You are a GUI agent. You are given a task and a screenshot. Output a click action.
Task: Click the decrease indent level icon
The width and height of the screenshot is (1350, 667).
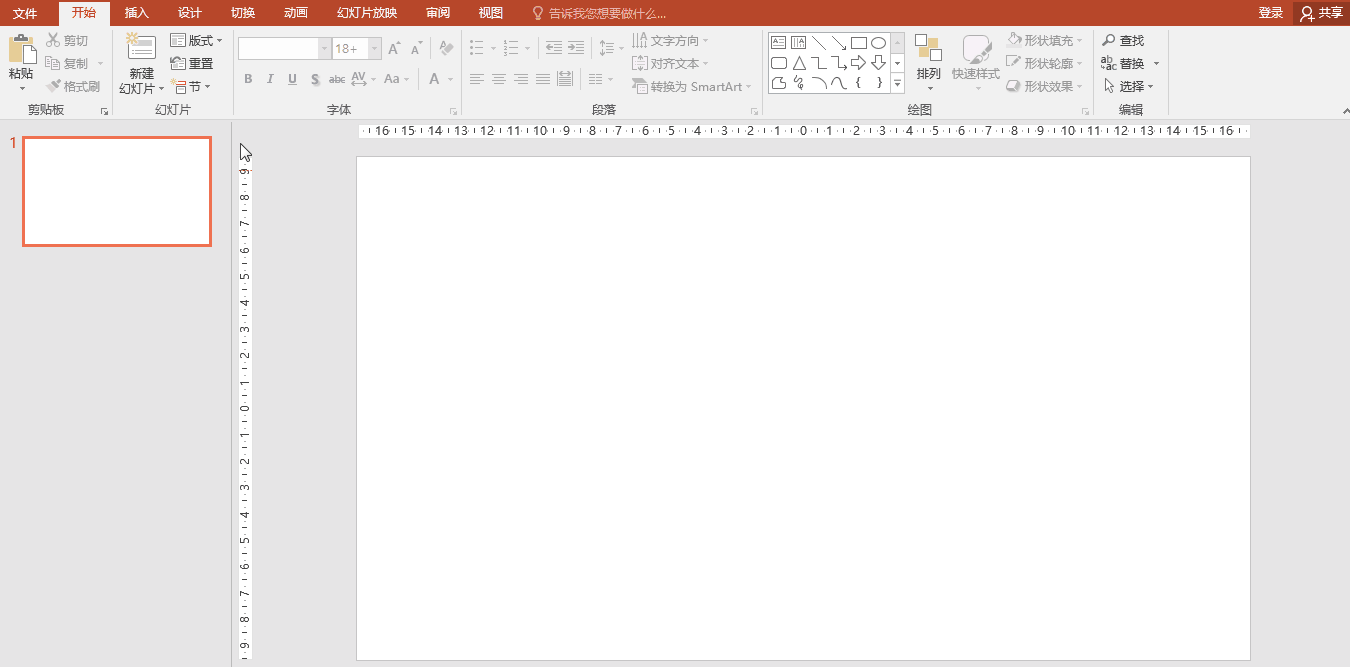(x=554, y=47)
